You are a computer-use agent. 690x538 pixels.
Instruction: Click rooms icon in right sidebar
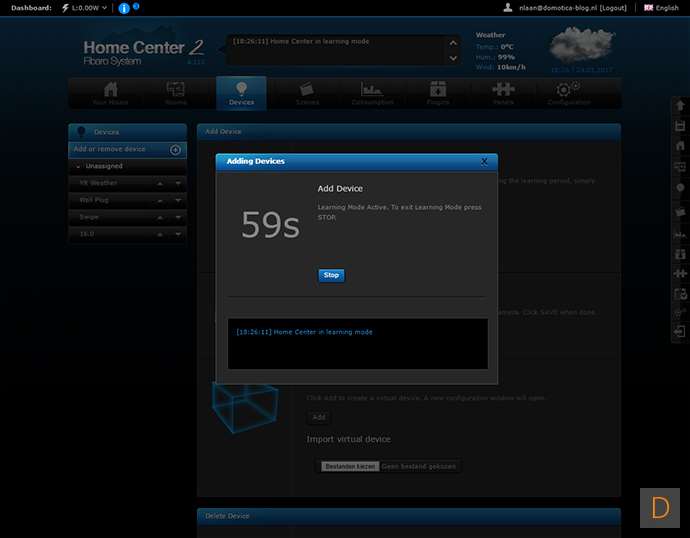[680, 167]
